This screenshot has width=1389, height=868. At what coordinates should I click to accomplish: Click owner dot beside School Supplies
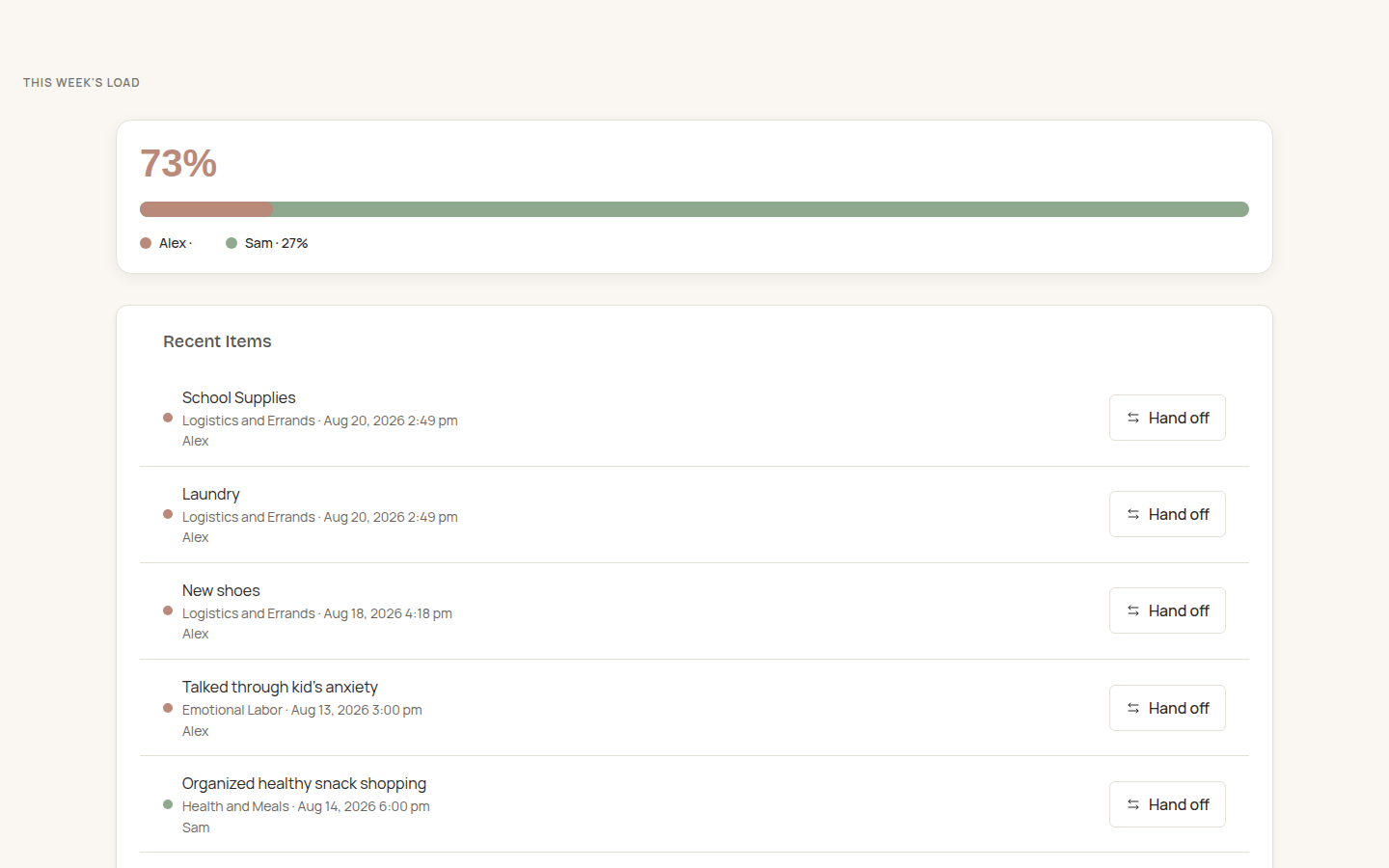tap(168, 418)
